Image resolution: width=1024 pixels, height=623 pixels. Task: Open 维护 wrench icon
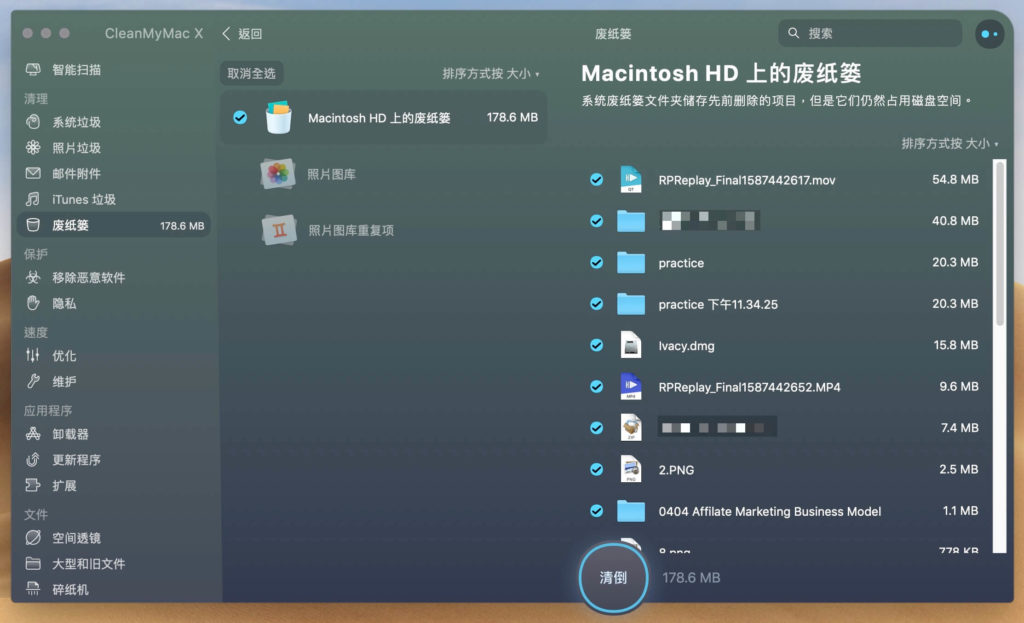tap(33, 381)
